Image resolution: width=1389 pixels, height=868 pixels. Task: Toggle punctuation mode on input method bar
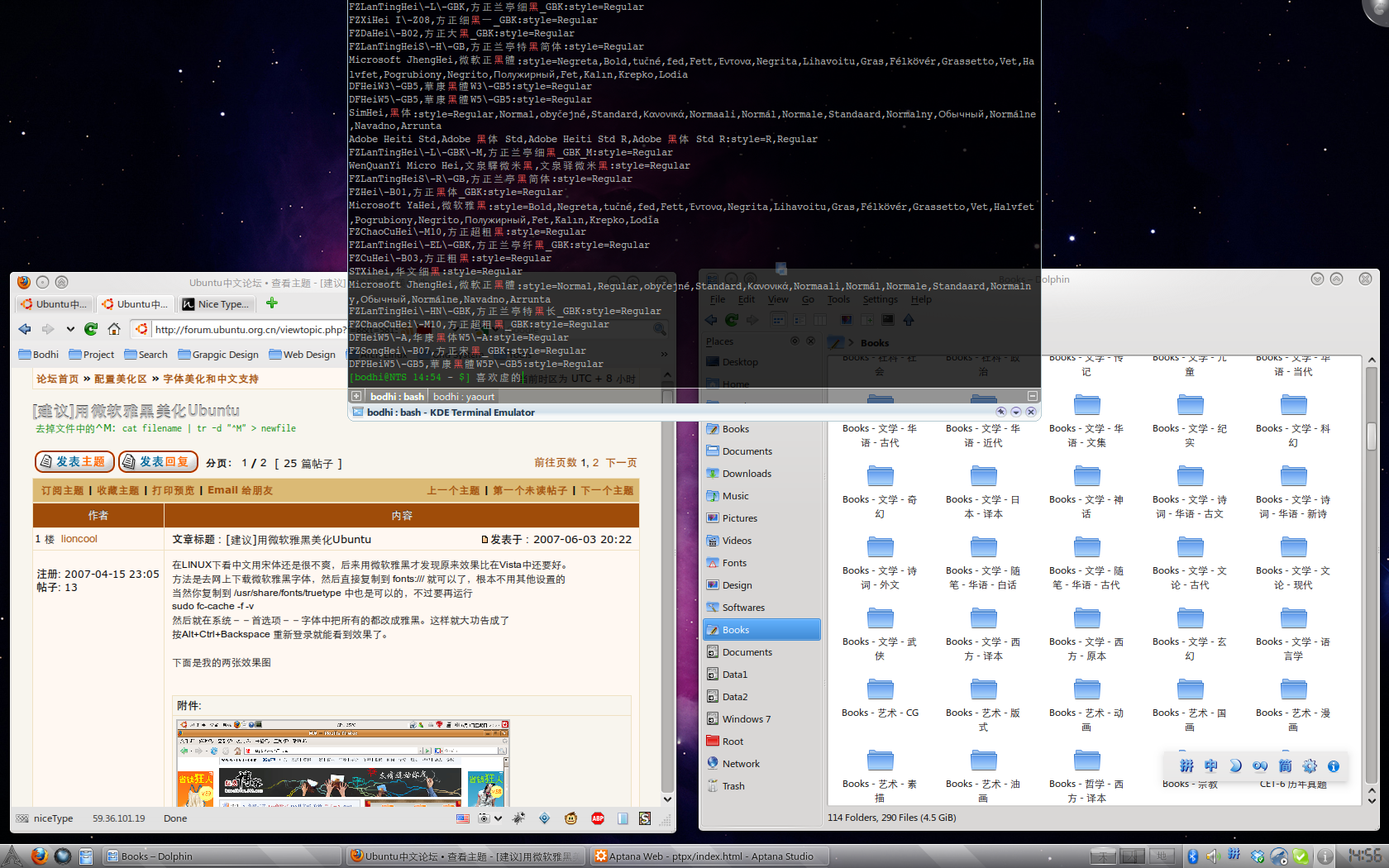coord(1260,766)
